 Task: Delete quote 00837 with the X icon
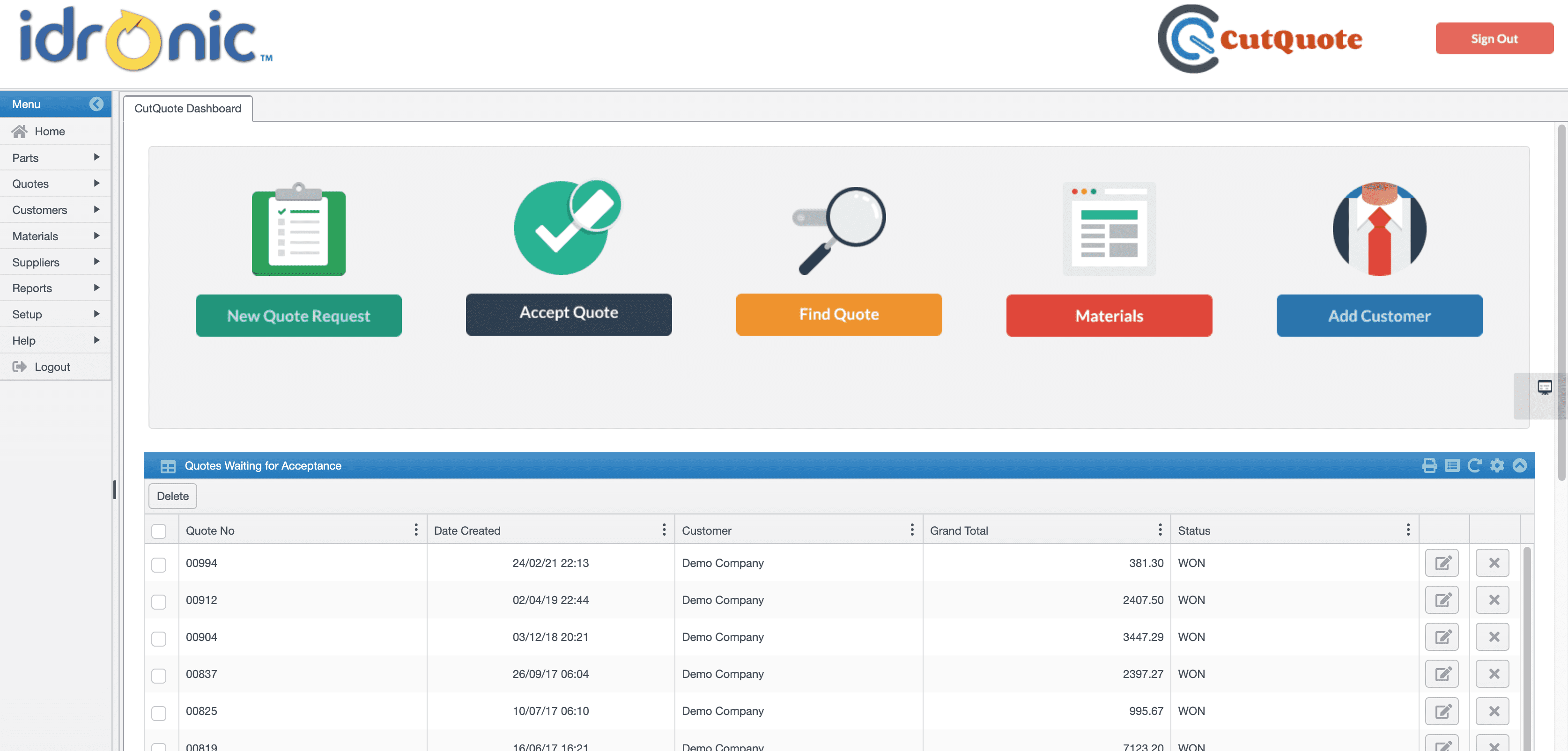click(x=1493, y=674)
